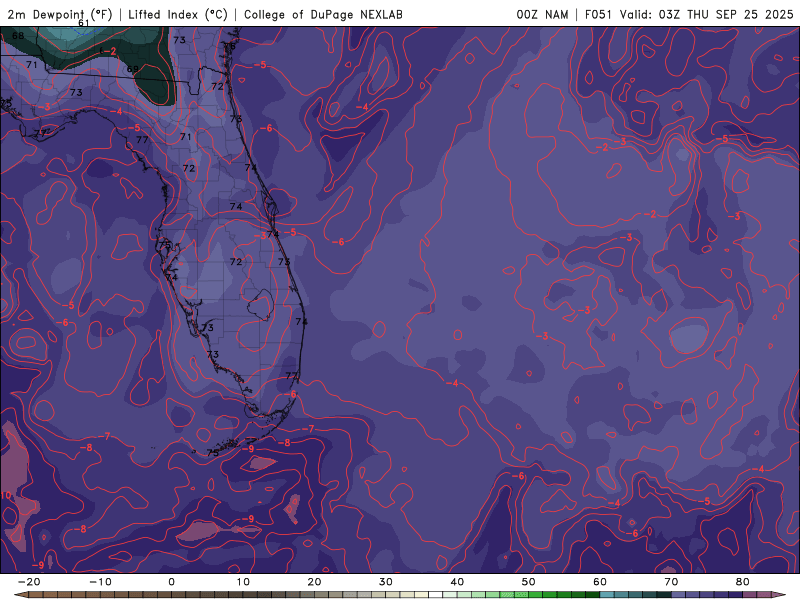Click the right arrow end of the color scale

coord(779,595)
